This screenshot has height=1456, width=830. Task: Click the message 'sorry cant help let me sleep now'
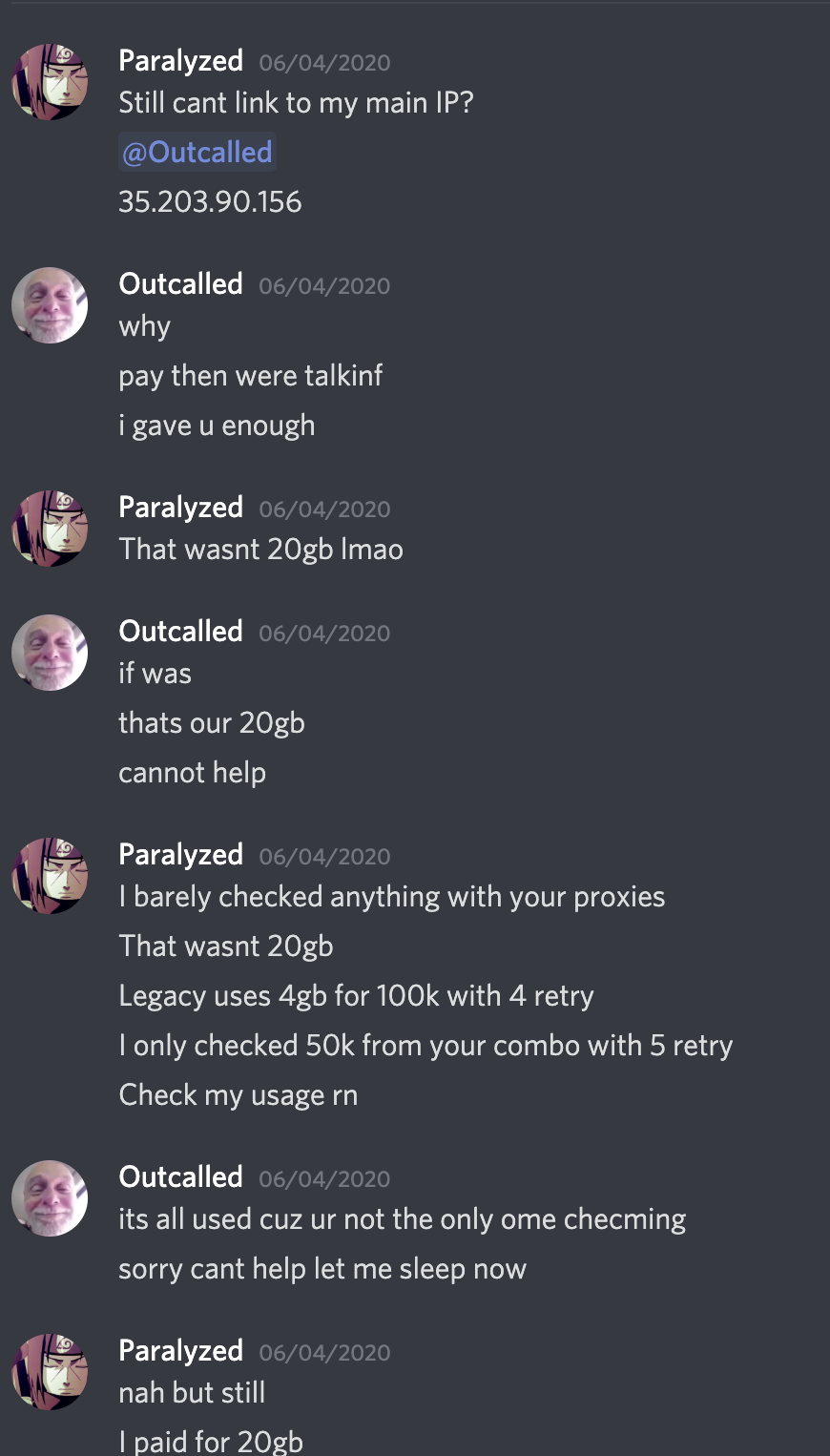(322, 1269)
